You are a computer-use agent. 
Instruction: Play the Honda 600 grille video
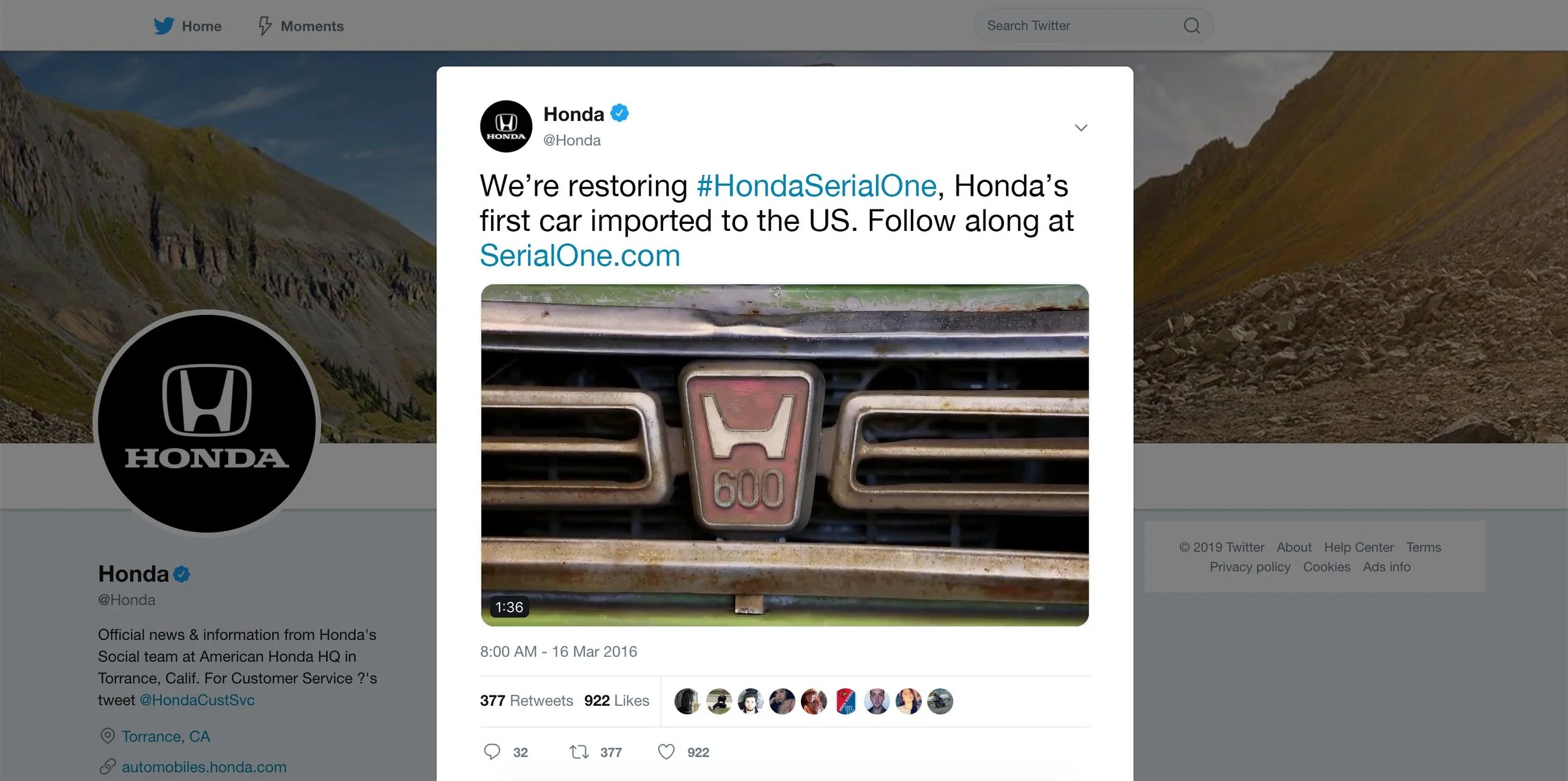[x=785, y=455]
